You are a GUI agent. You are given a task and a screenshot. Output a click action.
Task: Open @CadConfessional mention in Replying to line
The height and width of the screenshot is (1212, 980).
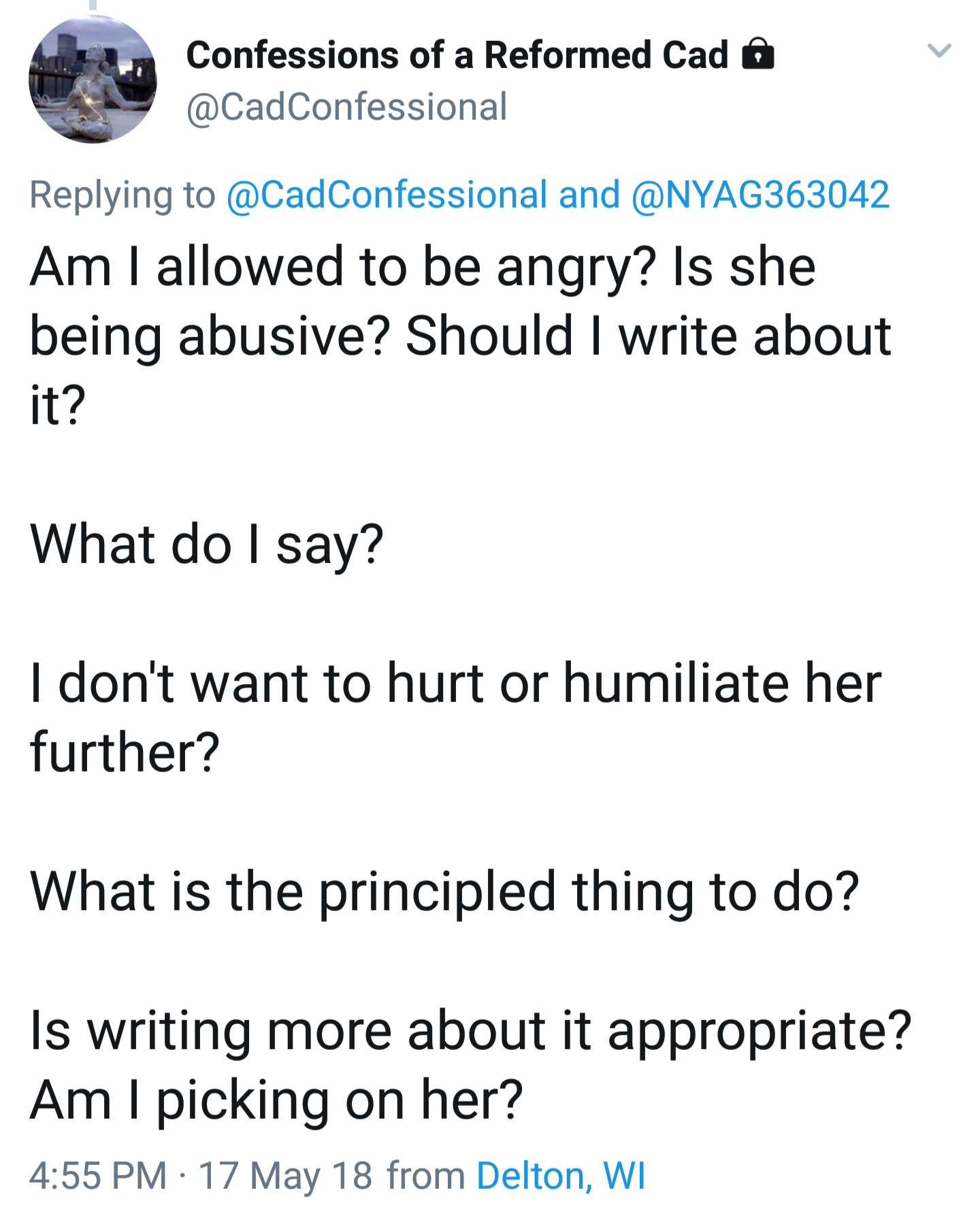click(387, 195)
